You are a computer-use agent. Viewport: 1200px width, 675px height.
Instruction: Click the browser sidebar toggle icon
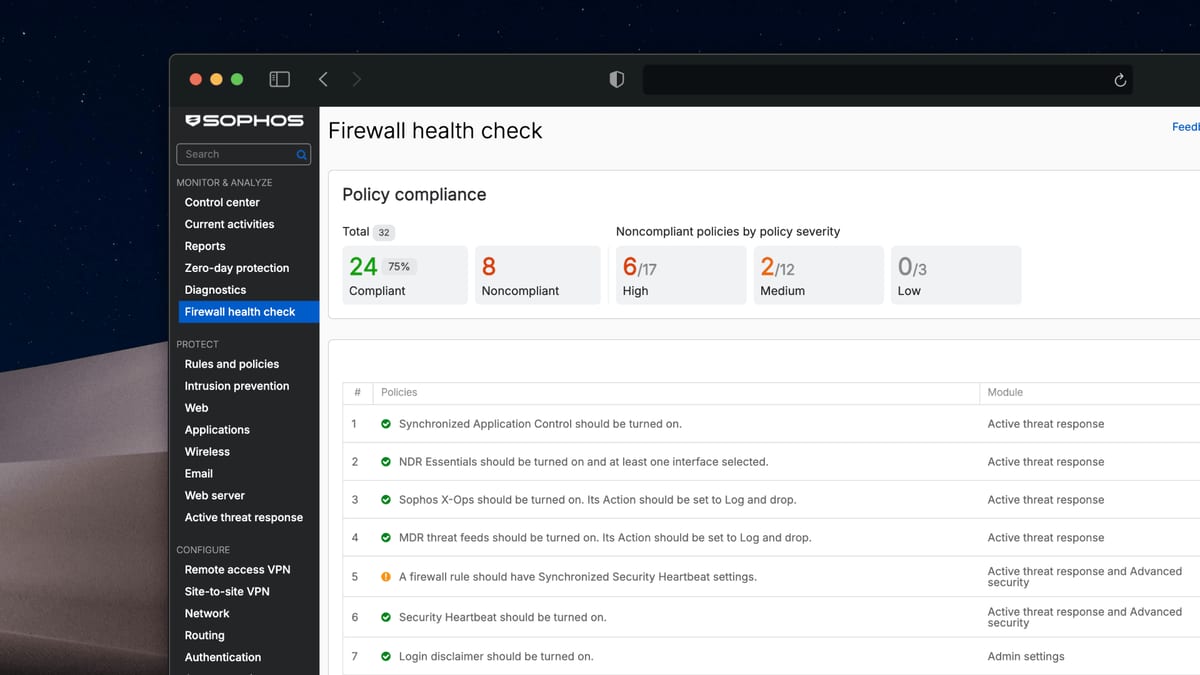[x=280, y=79]
